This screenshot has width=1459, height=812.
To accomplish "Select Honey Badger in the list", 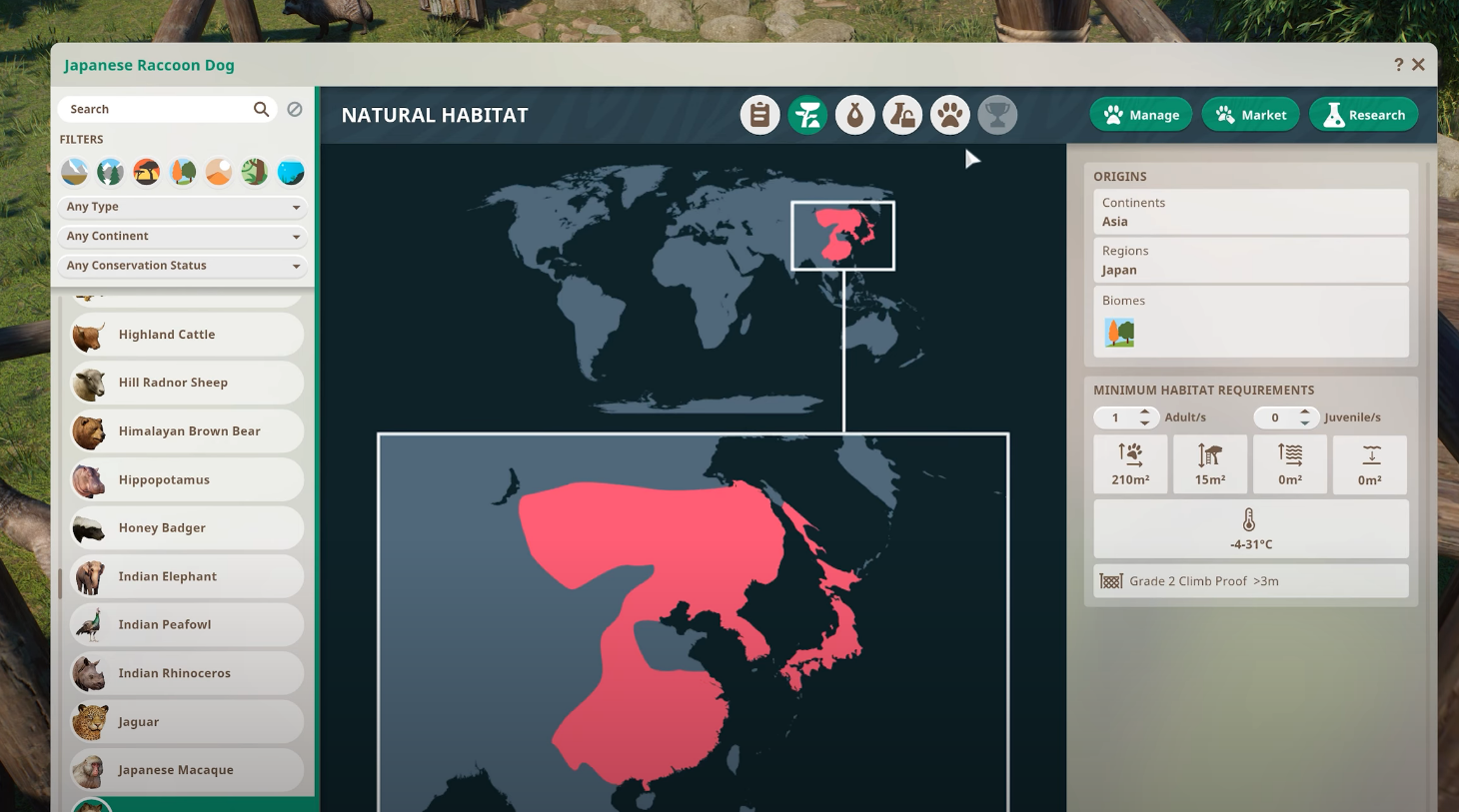I will (186, 528).
